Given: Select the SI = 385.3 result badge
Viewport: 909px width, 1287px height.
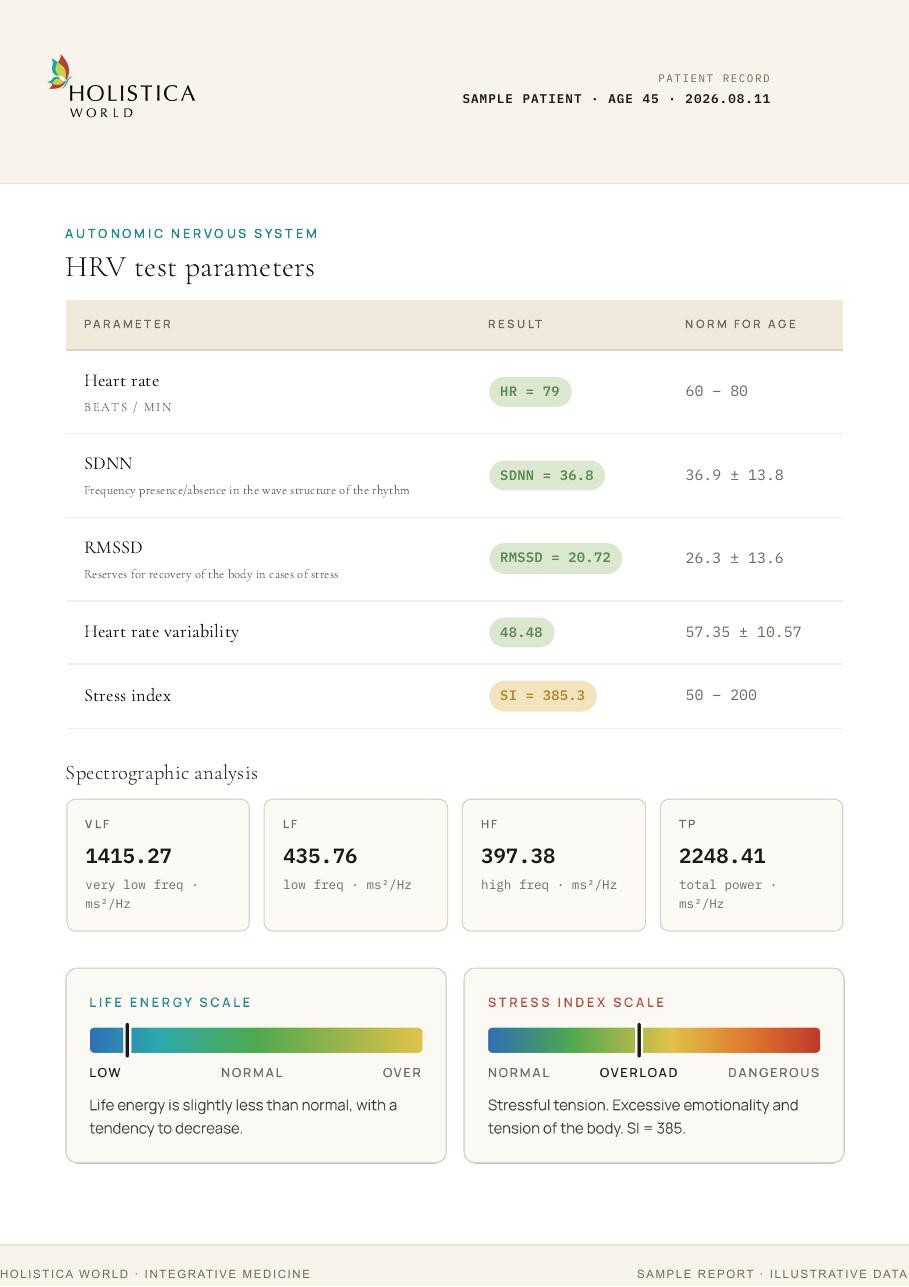Looking at the screenshot, I should pos(542,696).
